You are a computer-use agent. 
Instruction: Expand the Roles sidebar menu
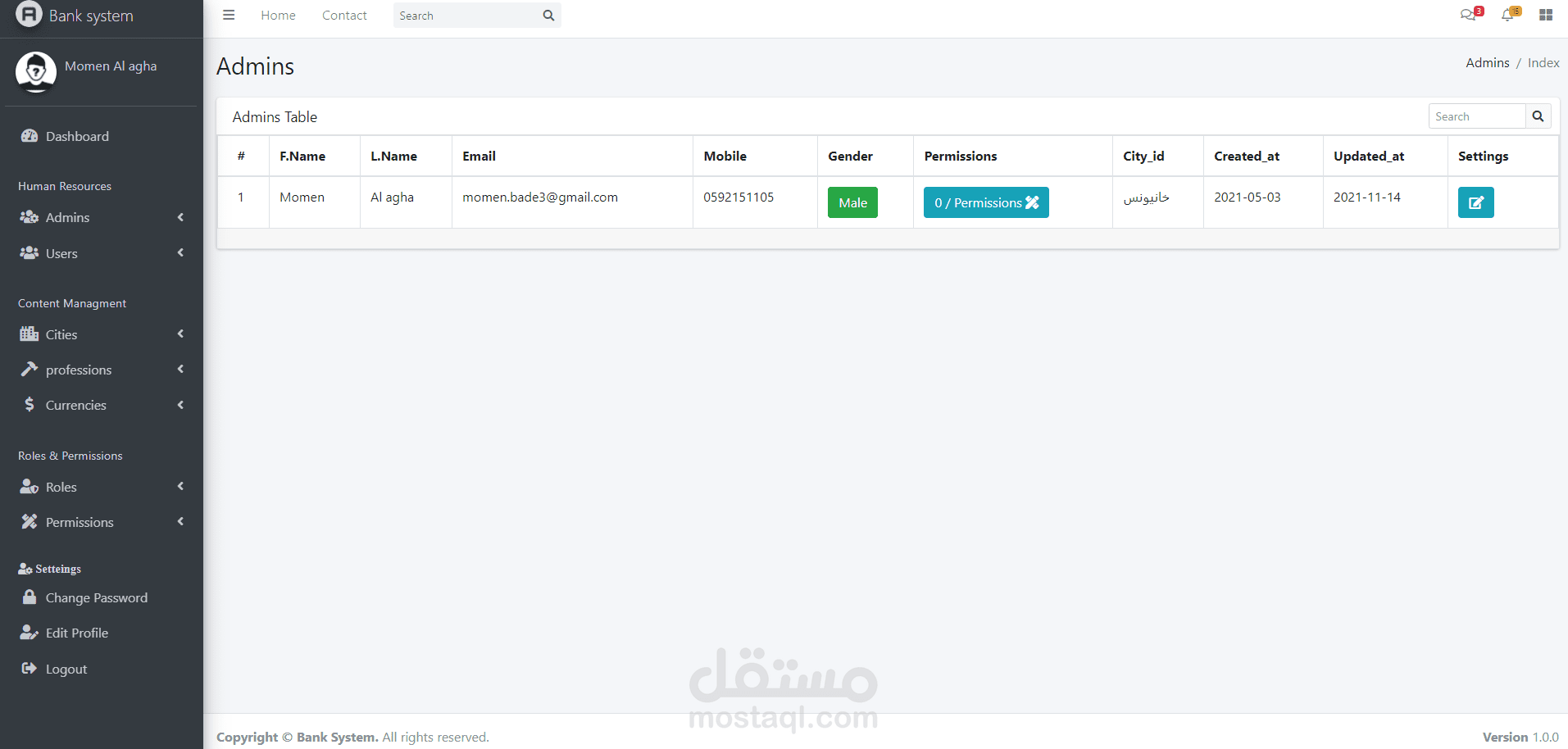point(102,487)
